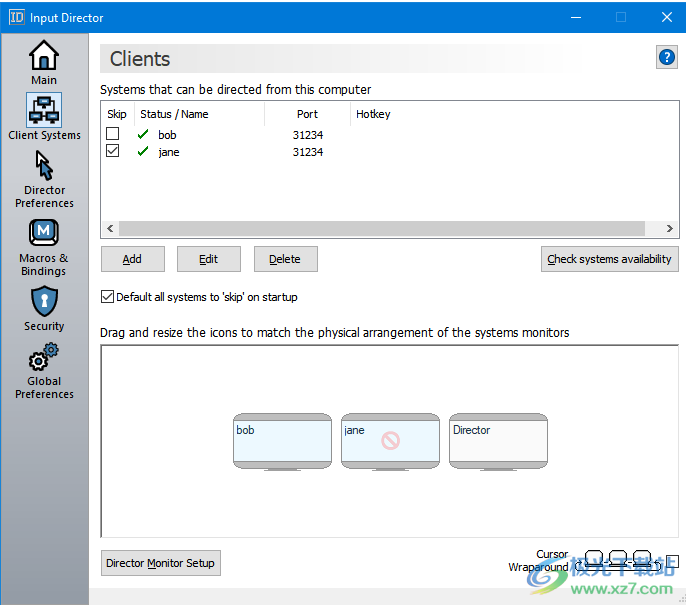The width and height of the screenshot is (686, 605).
Task: Open Director Monitor Setup
Action: click(161, 563)
